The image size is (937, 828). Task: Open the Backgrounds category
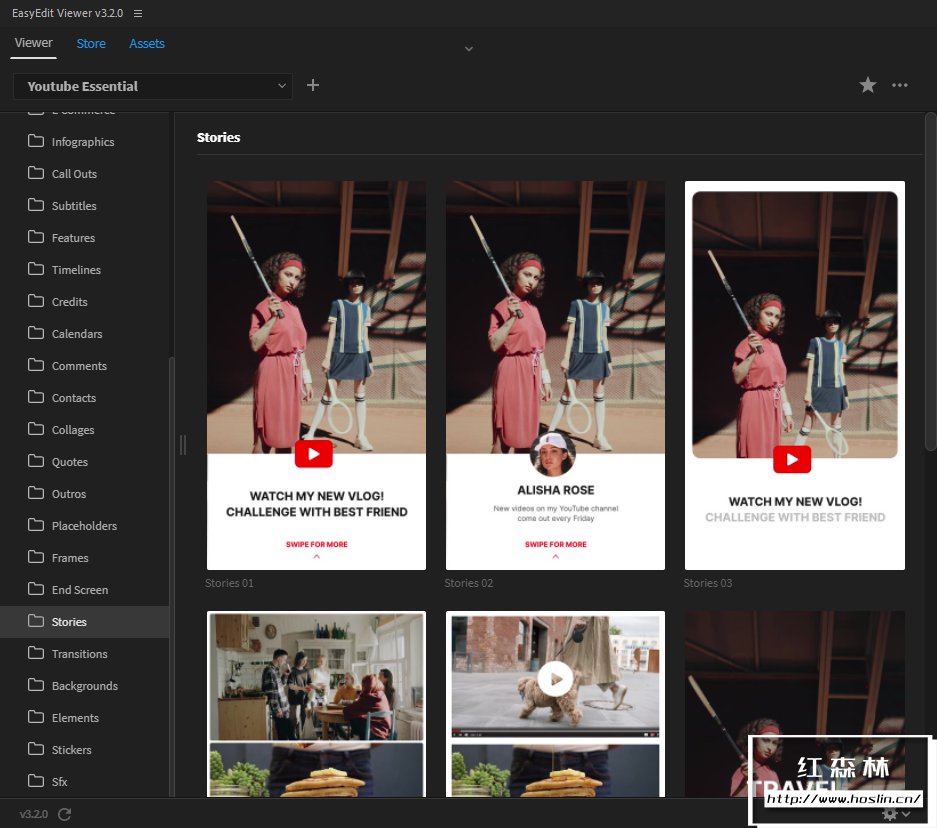84,686
